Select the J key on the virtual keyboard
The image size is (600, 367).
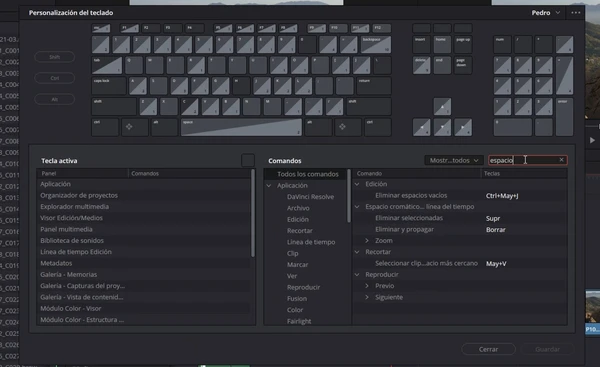(262, 86)
